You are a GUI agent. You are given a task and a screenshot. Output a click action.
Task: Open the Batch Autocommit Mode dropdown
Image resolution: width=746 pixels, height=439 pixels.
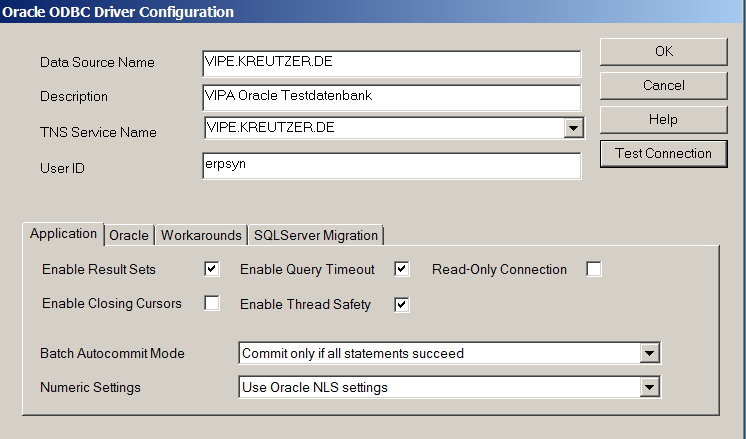tap(649, 353)
